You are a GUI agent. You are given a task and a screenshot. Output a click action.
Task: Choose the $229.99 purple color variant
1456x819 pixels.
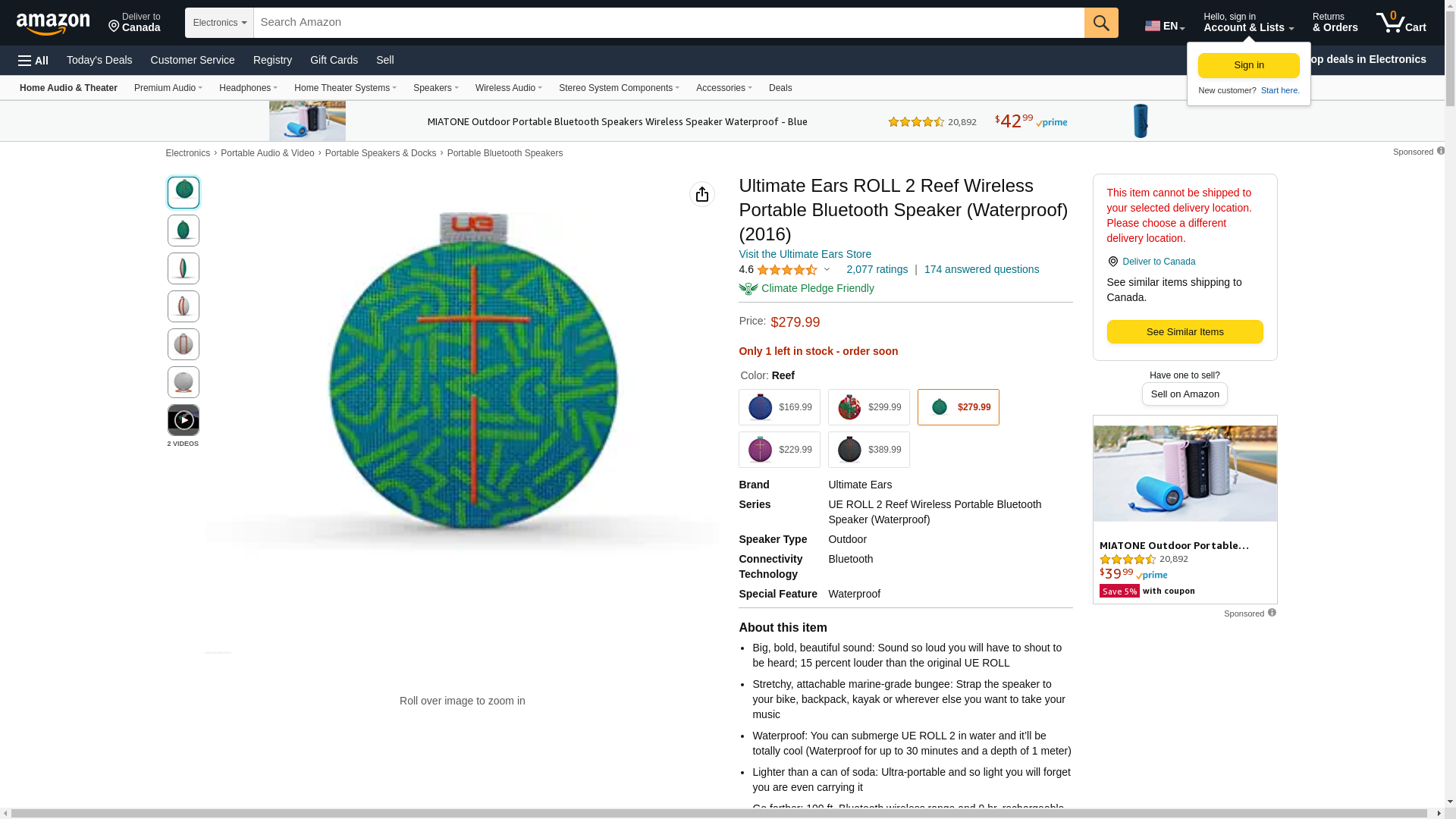[x=779, y=450]
